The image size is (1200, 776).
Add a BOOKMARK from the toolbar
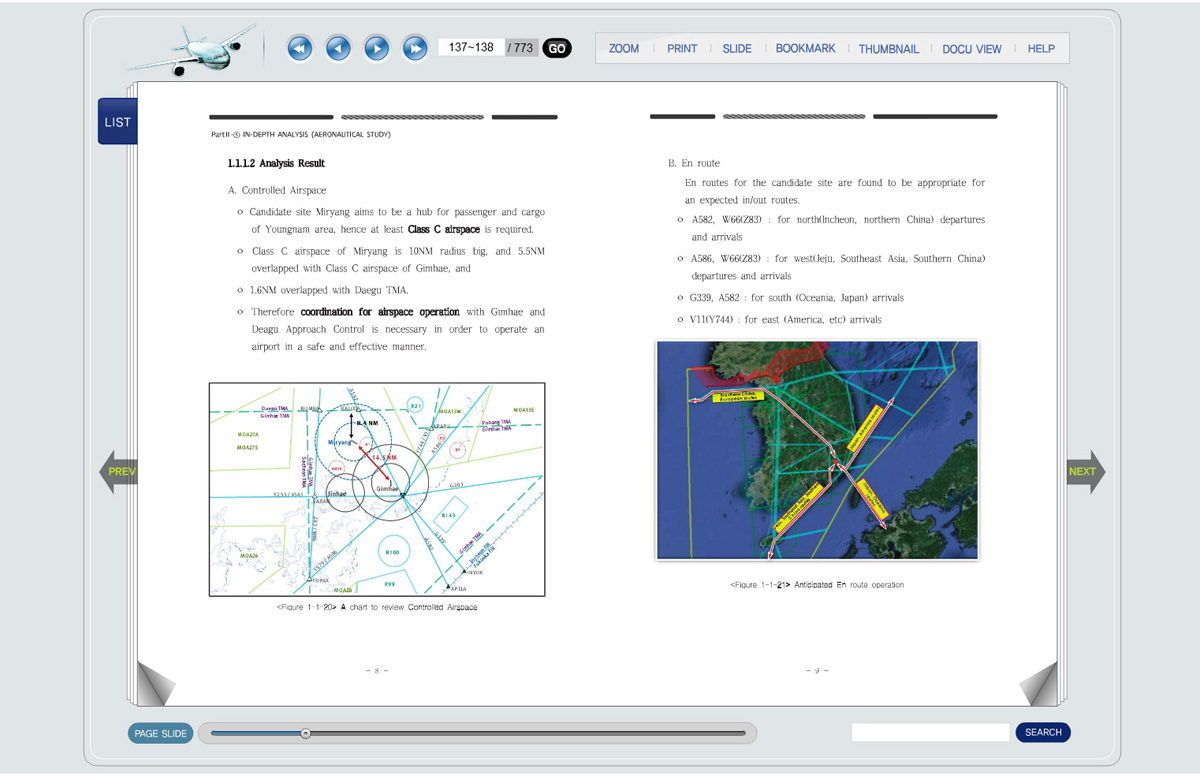[805, 48]
